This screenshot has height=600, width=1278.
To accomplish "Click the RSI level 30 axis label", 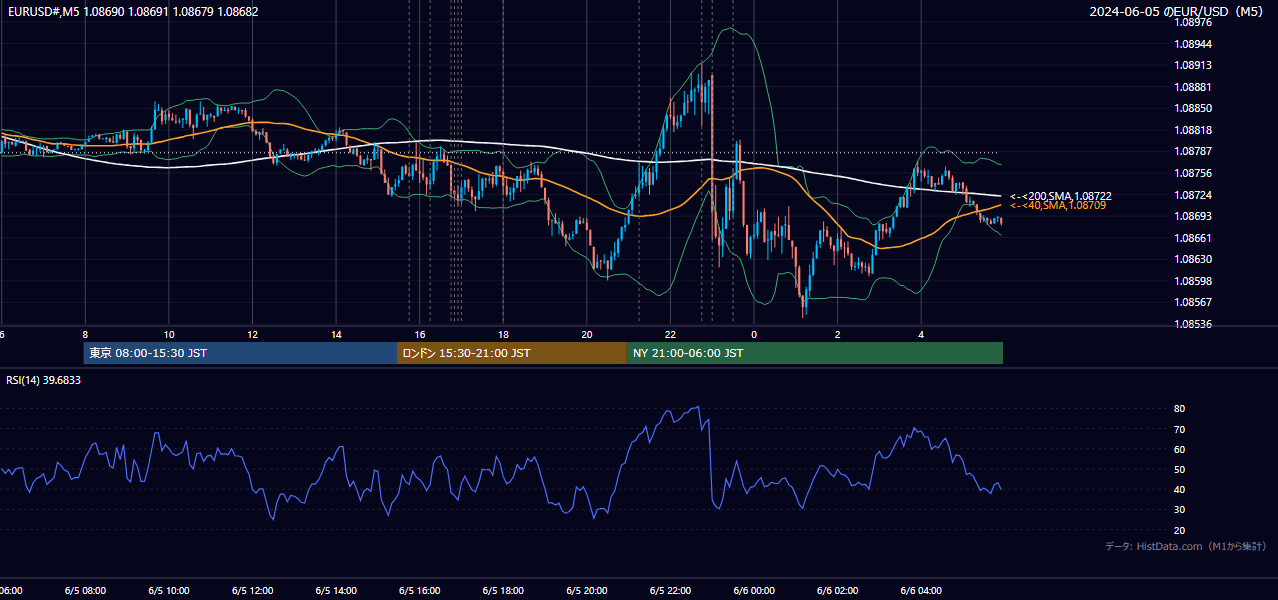I will point(1179,510).
